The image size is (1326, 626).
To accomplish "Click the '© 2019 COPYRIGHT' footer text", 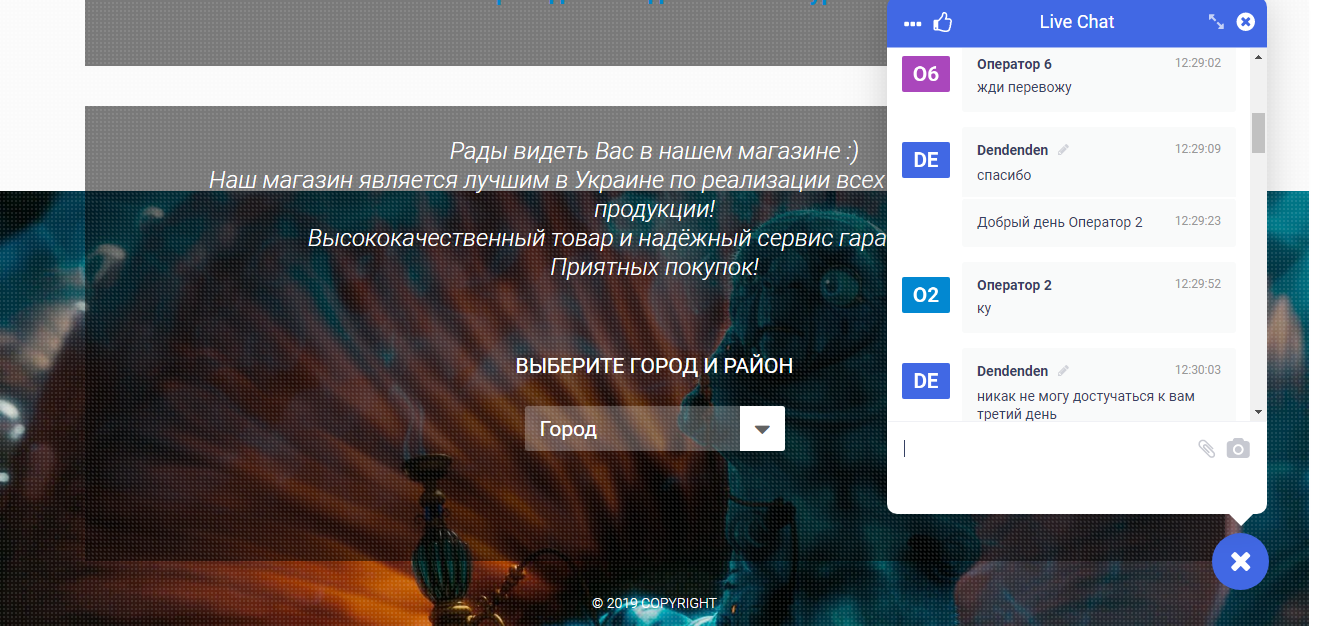I will (x=654, y=603).
